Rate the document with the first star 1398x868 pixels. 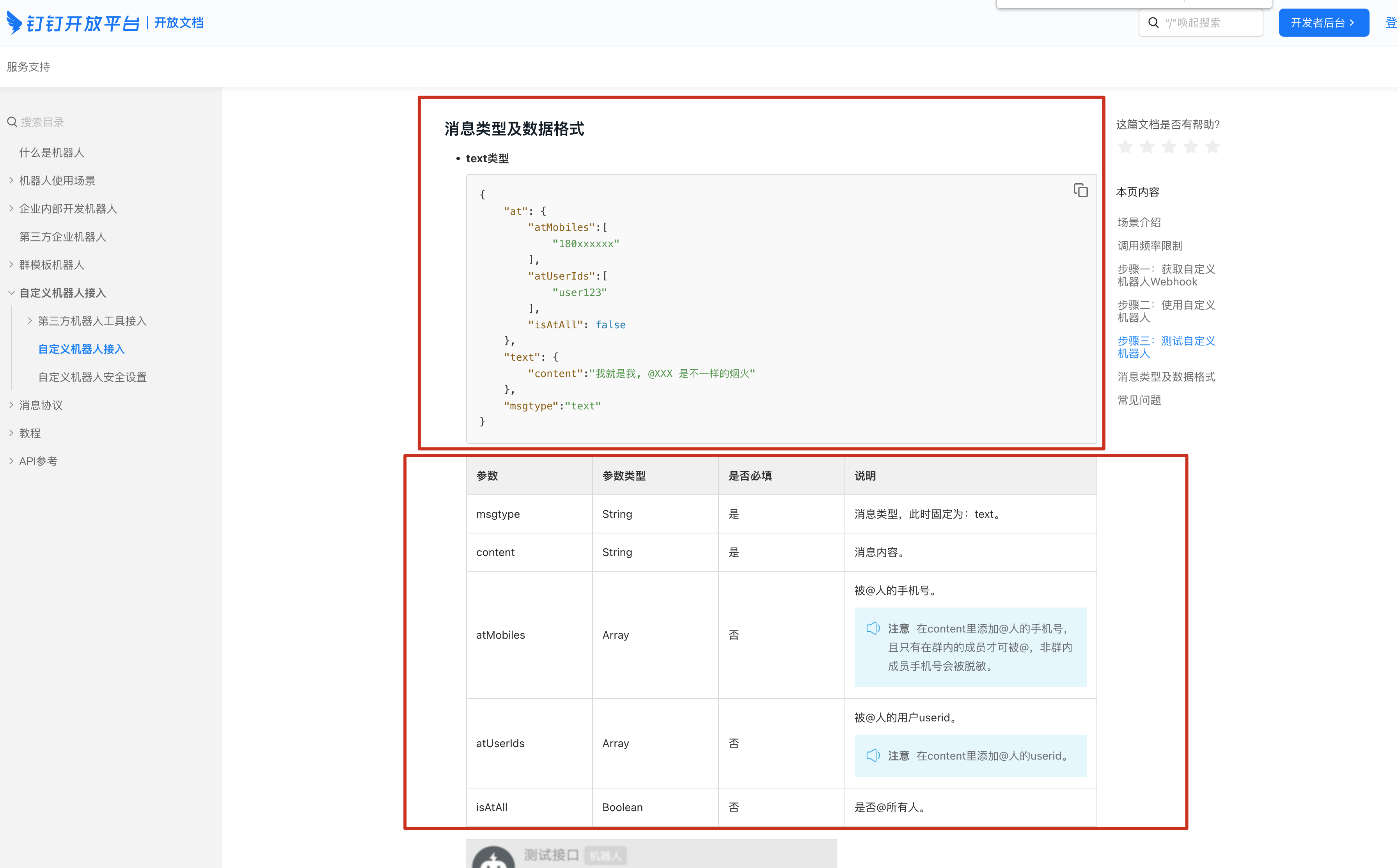point(1125,147)
